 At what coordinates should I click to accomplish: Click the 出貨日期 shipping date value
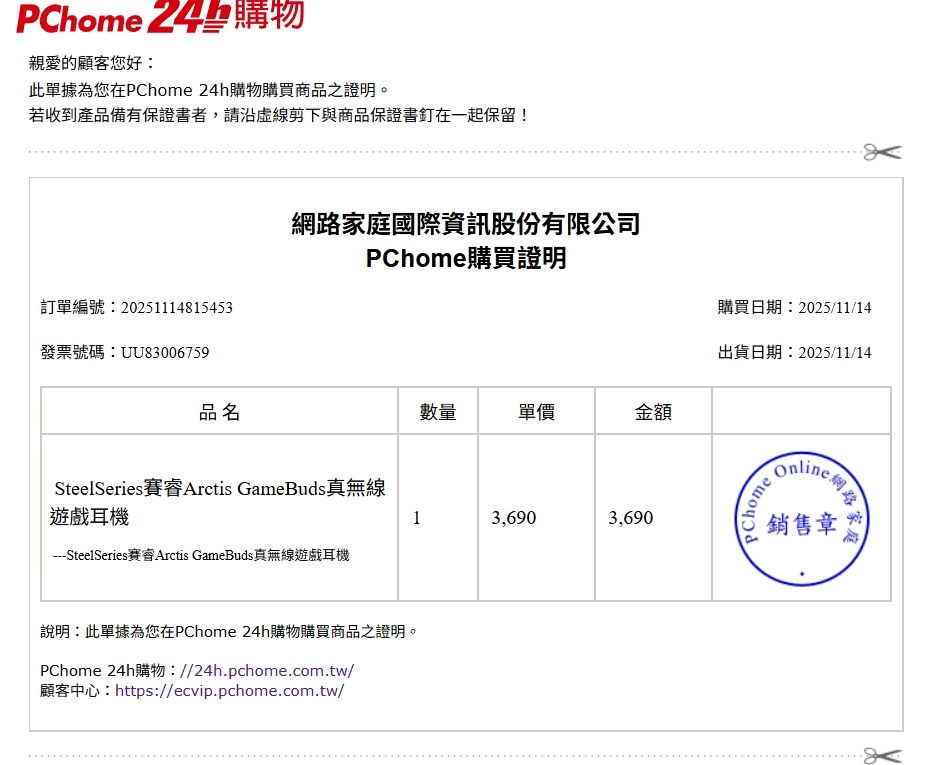click(x=834, y=352)
